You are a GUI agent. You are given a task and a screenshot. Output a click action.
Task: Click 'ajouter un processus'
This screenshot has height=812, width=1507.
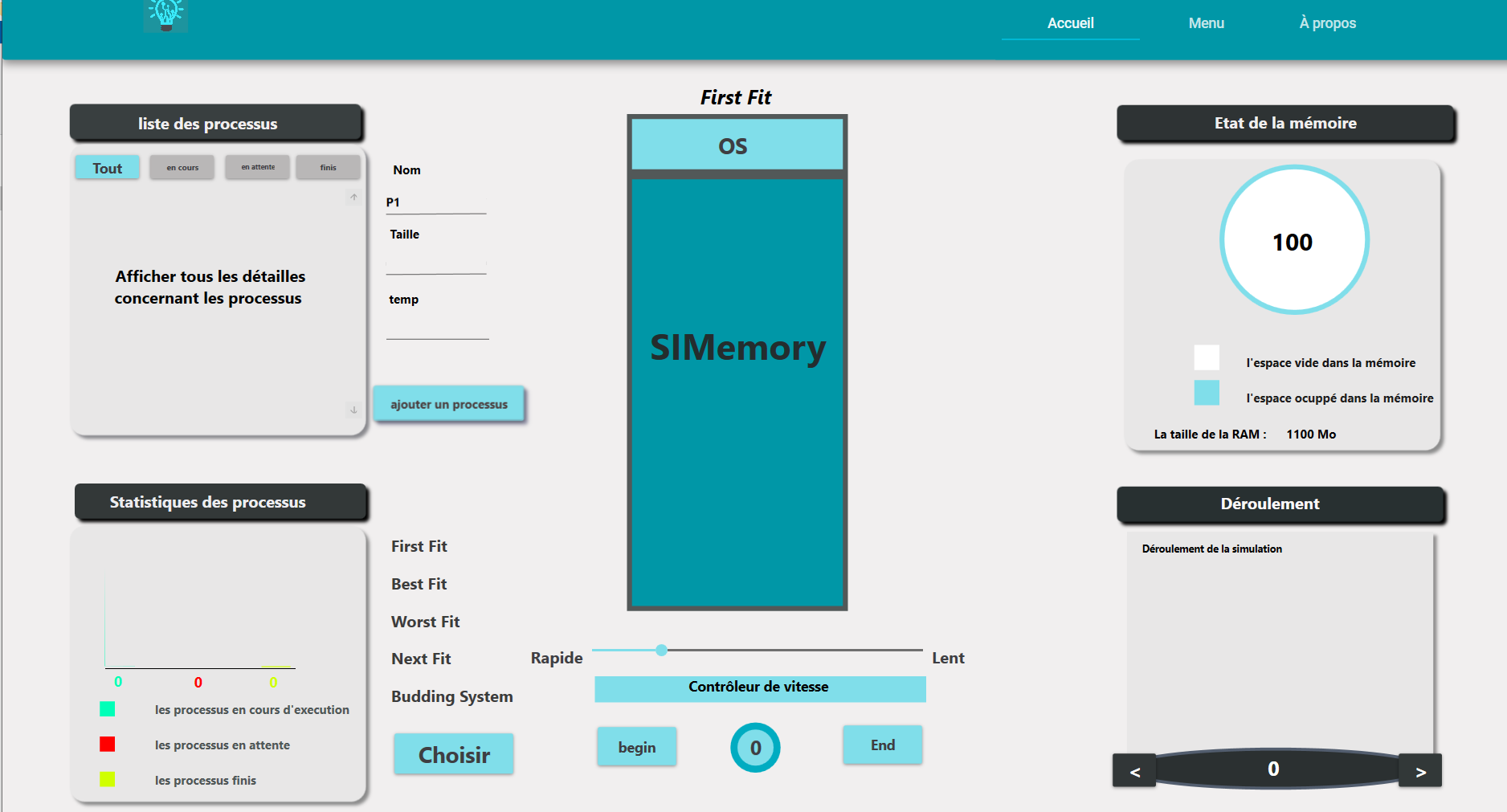[448, 404]
